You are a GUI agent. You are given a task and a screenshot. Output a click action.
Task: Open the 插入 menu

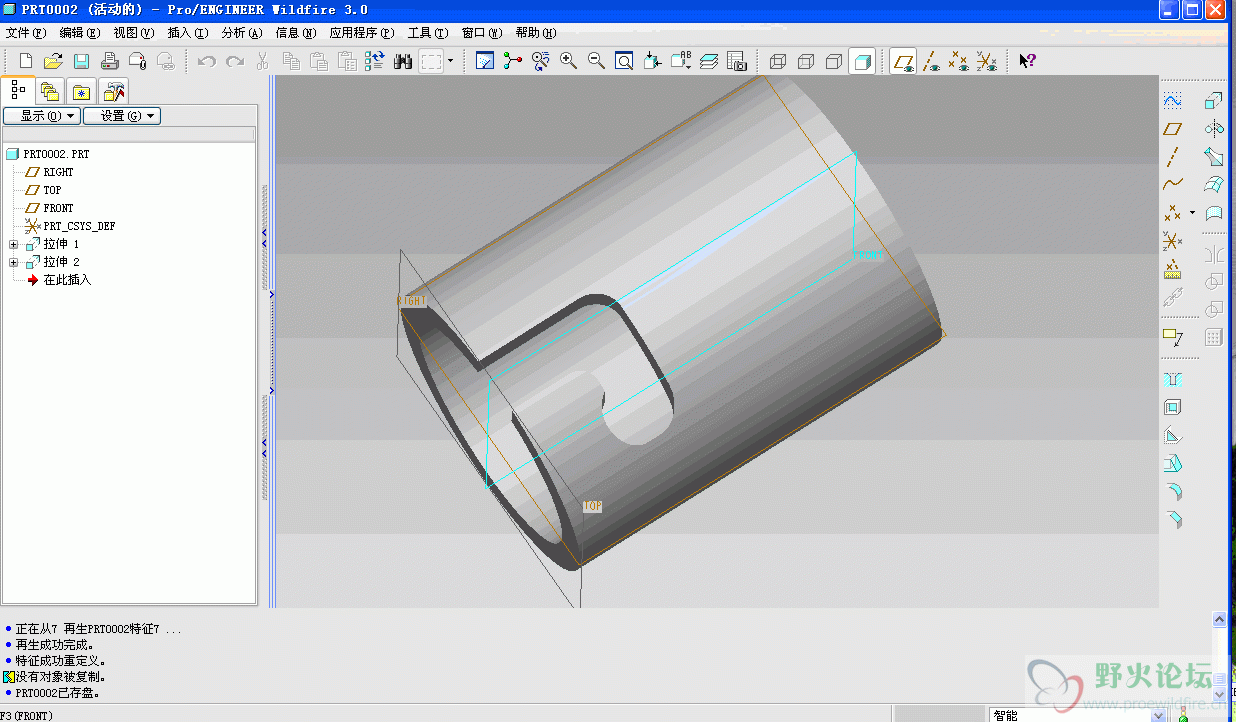(x=188, y=33)
